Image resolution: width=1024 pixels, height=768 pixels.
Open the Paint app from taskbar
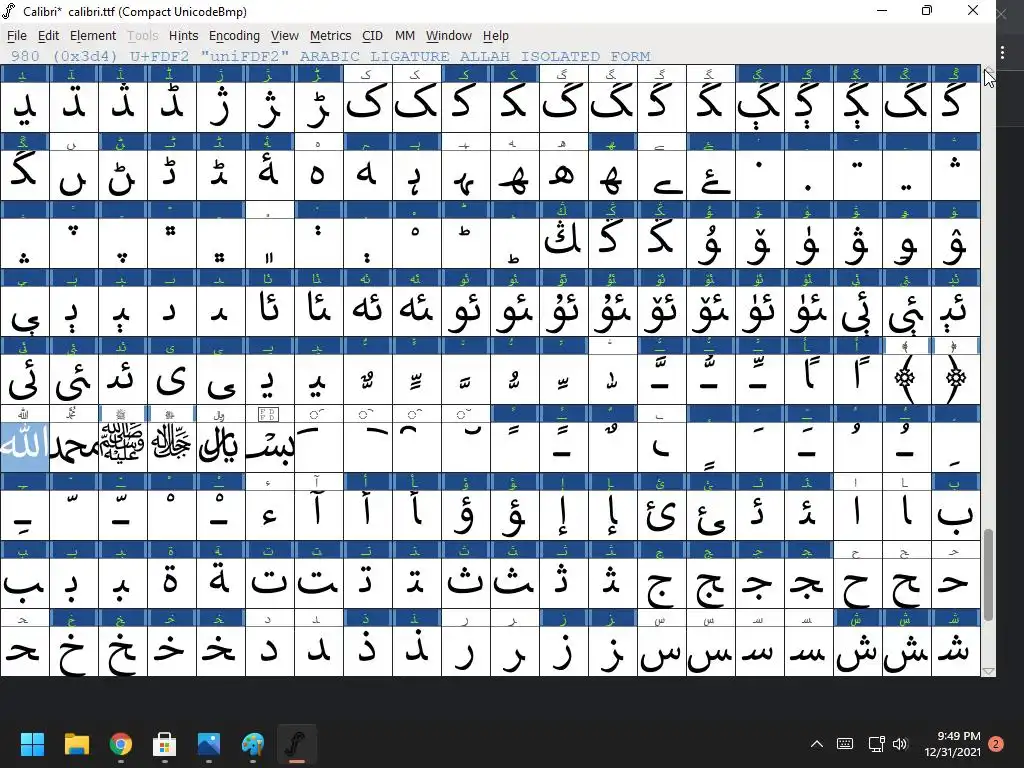(253, 744)
